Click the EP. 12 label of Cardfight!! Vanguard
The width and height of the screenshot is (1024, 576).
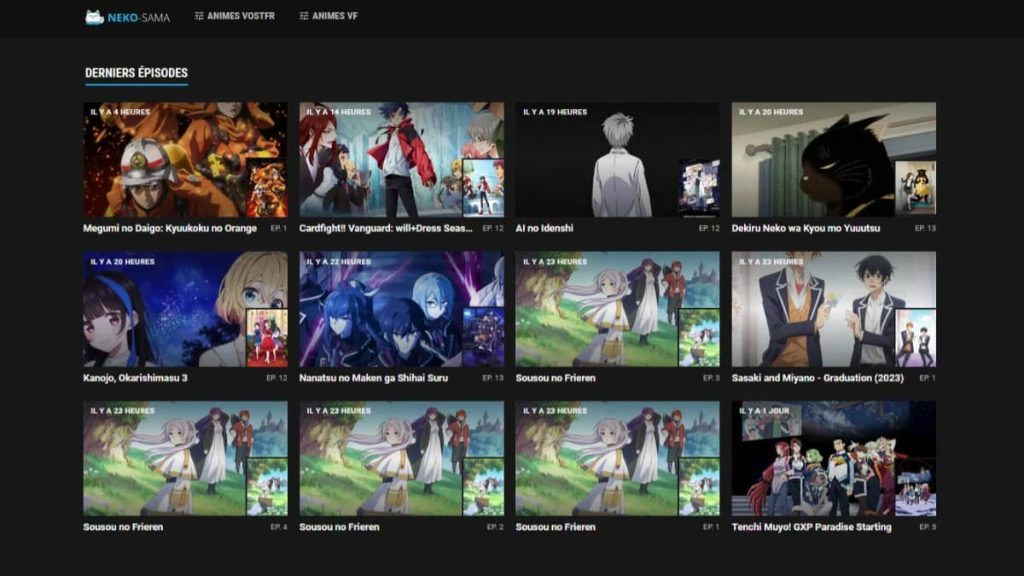coord(493,228)
